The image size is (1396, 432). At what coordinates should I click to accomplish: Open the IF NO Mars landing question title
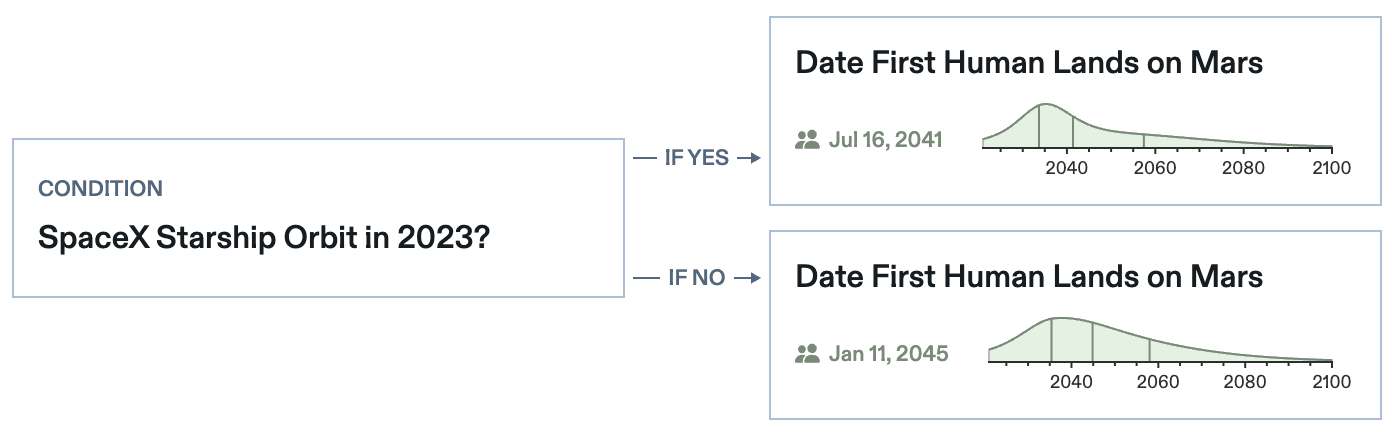1029,276
